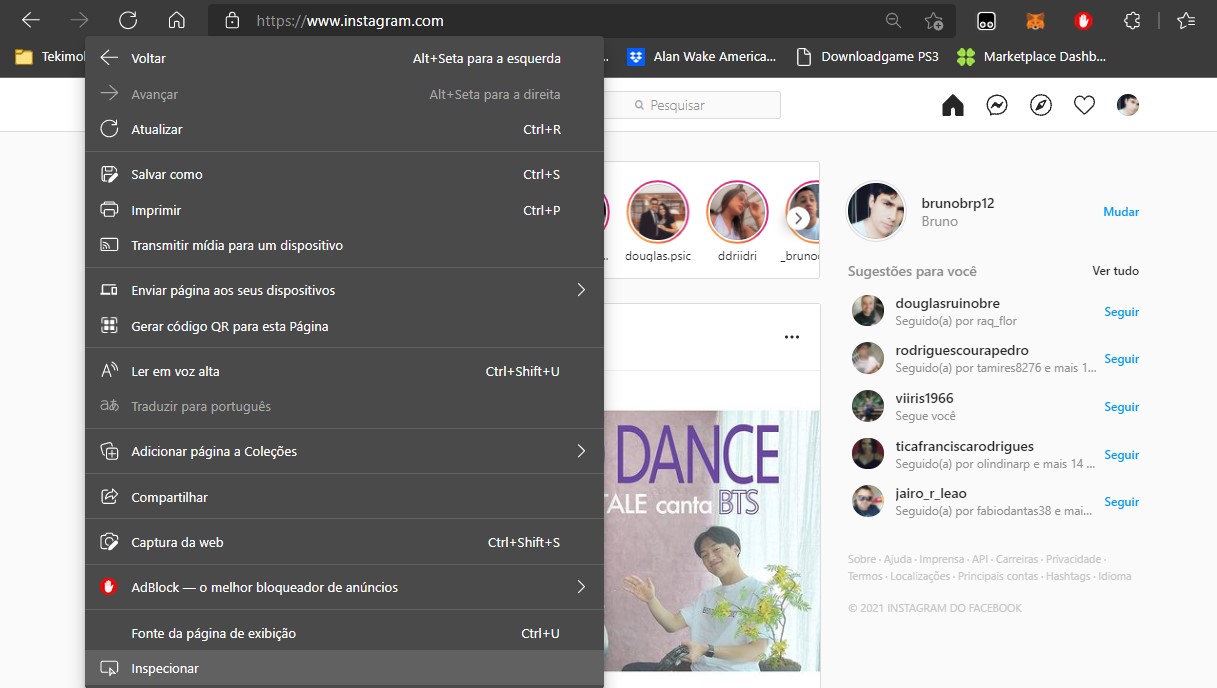Open douglas.psic story thumbnail

click(x=658, y=212)
